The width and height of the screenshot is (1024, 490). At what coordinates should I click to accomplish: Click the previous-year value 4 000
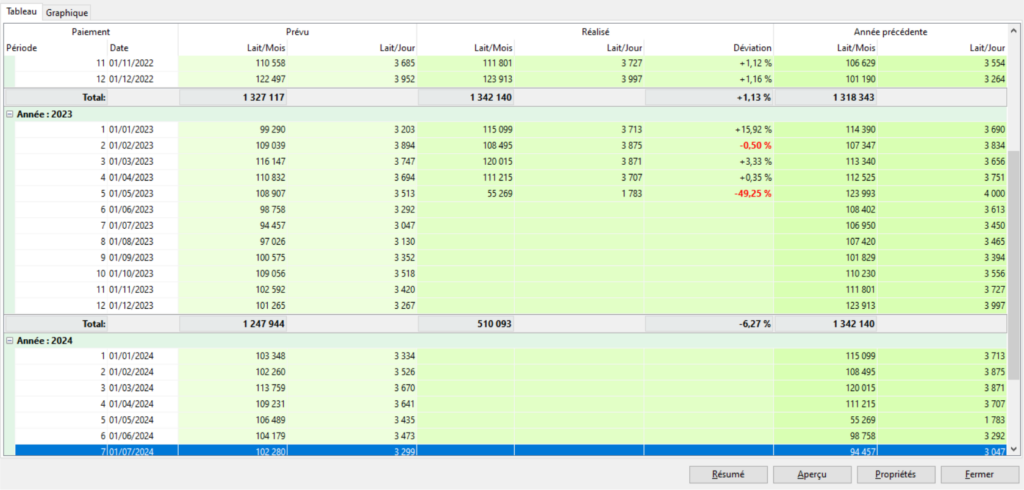click(995, 193)
